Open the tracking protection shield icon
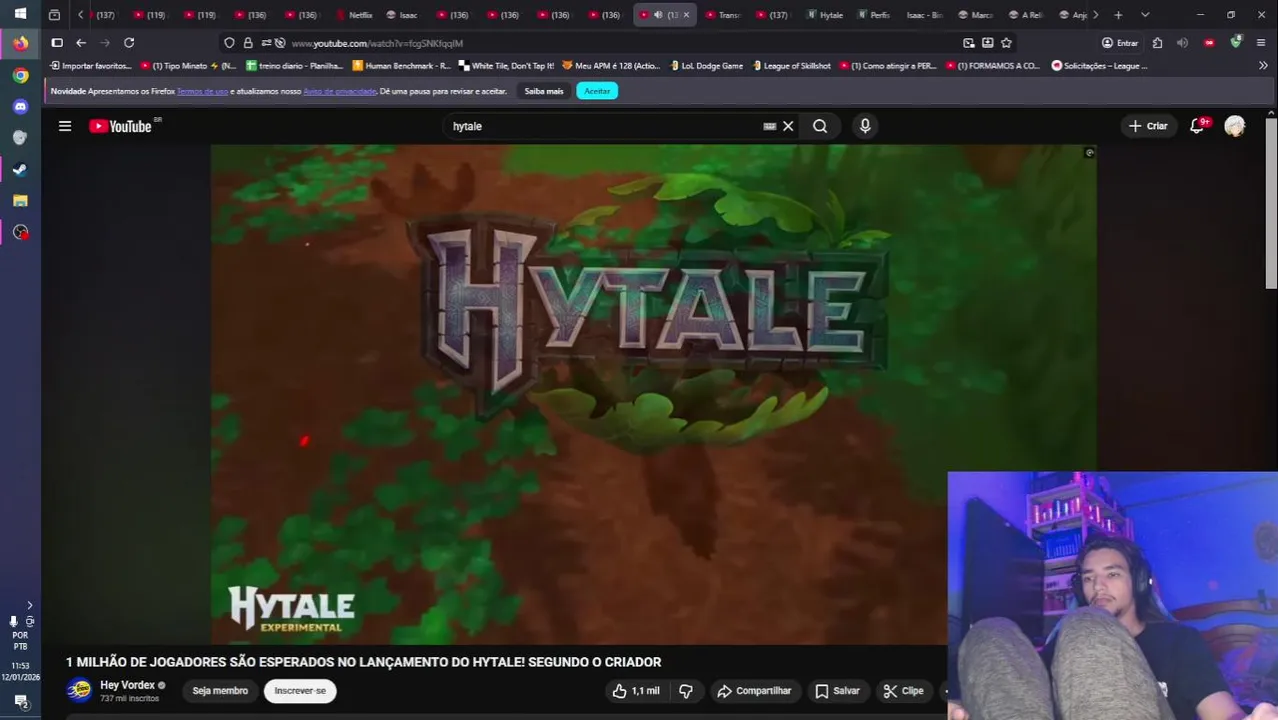The image size is (1278, 720). (229, 43)
